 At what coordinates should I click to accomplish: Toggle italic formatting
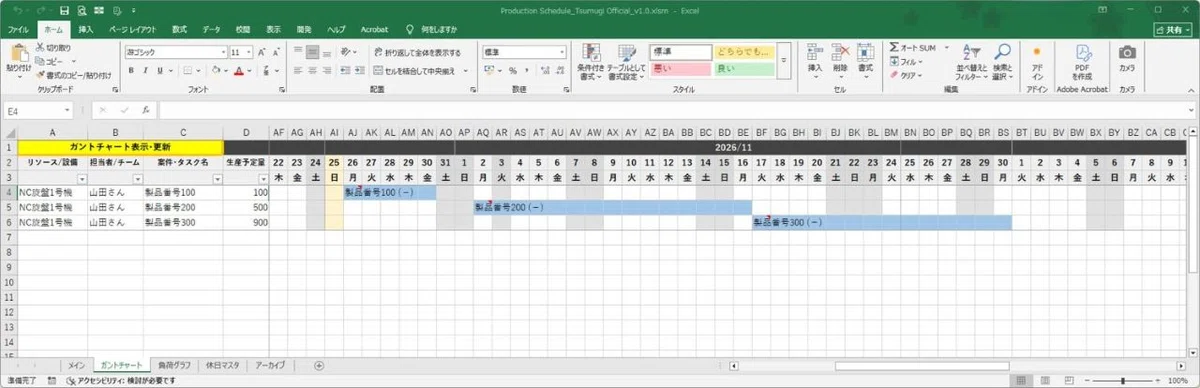click(x=144, y=70)
